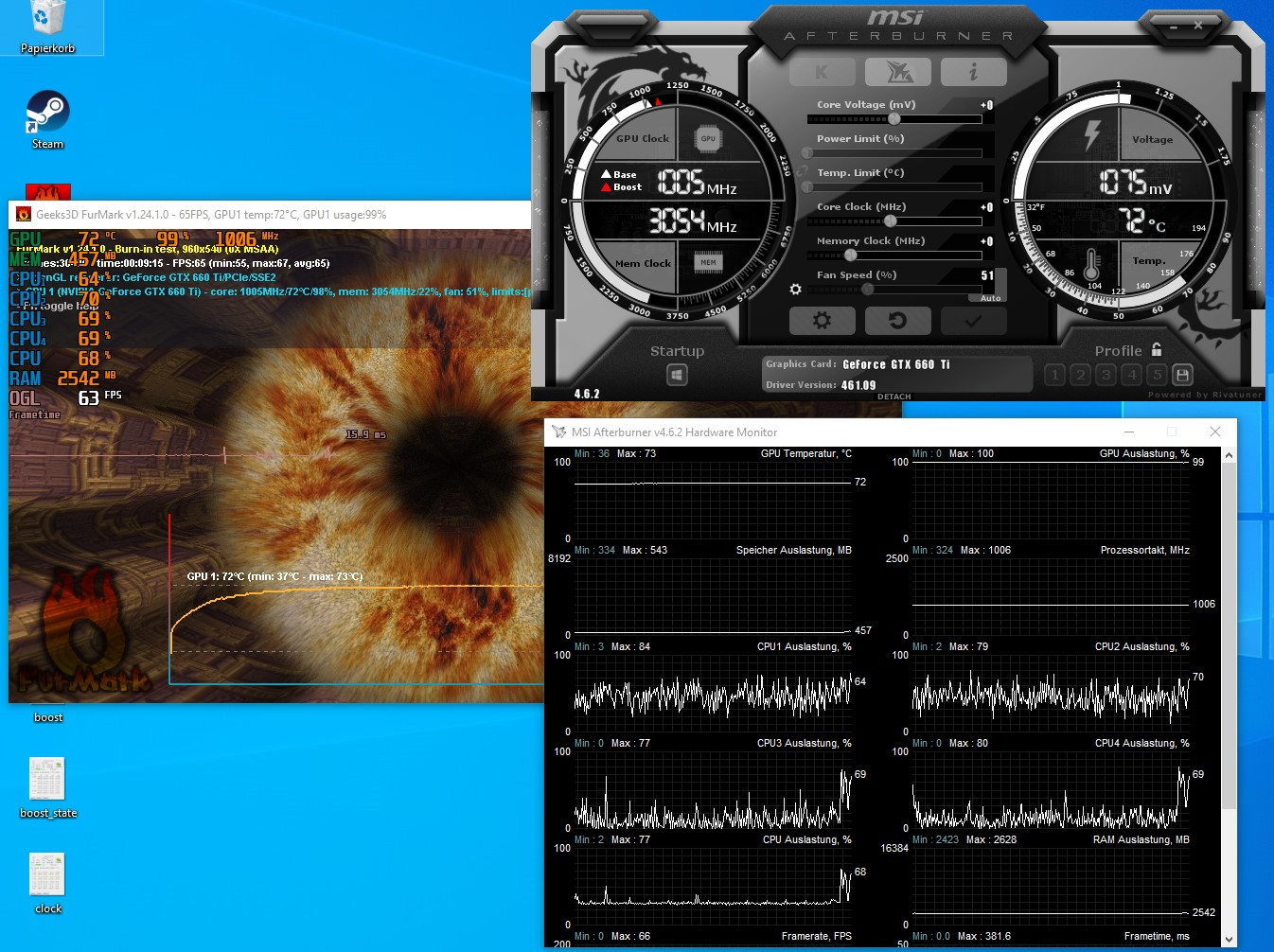Click the Power Limit slider handle
The height and width of the screenshot is (952, 1274).
pos(807,153)
